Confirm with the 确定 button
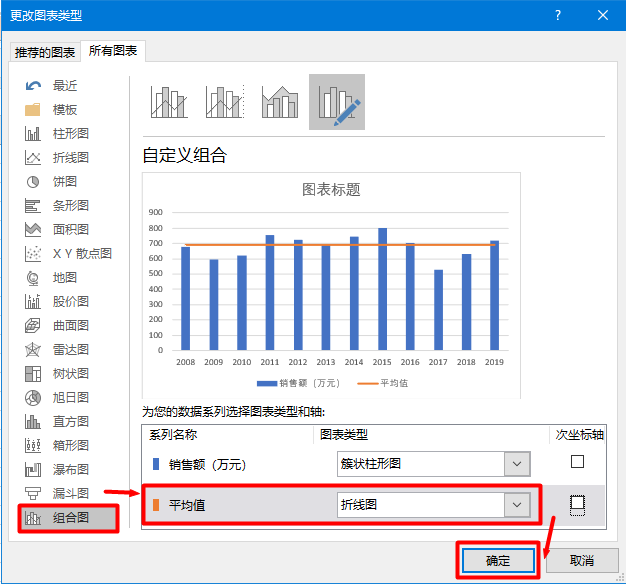 [498, 560]
